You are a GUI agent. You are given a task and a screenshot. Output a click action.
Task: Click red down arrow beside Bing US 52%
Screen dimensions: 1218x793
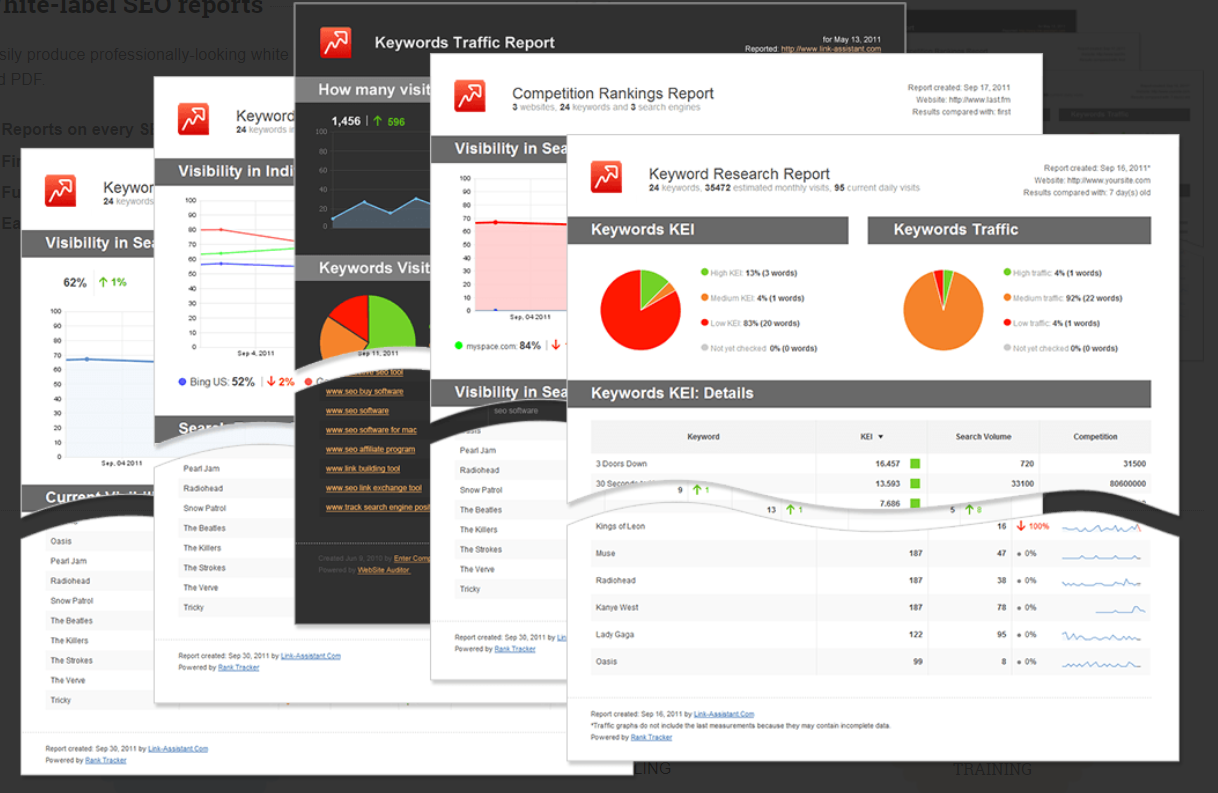pyautogui.click(x=271, y=382)
